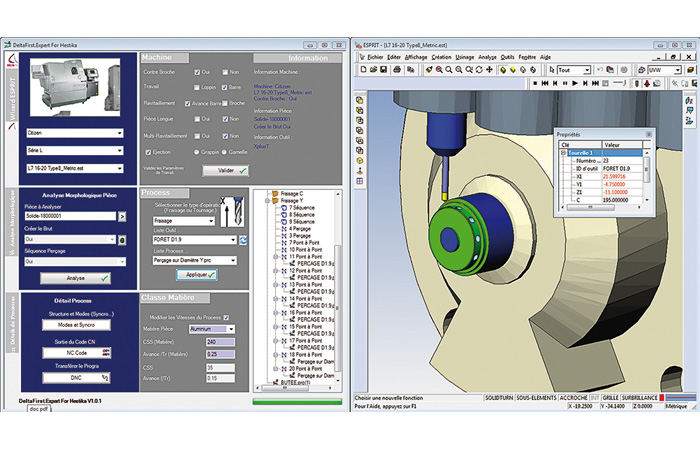Toggle the Contre Broche Oui checkbox
The width and height of the screenshot is (700, 450).
(x=197, y=72)
